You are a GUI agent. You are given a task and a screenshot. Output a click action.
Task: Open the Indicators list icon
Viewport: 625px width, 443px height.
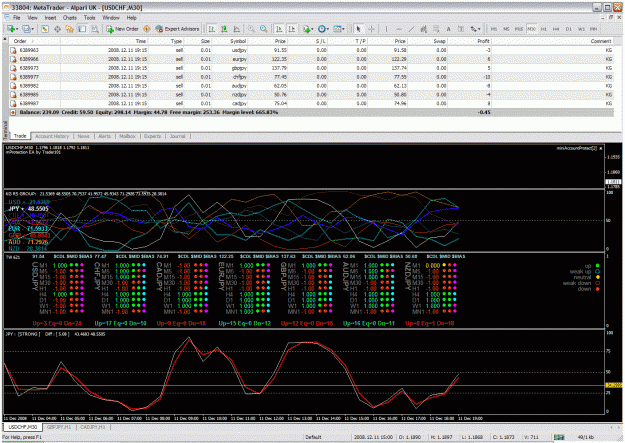[x=306, y=29]
